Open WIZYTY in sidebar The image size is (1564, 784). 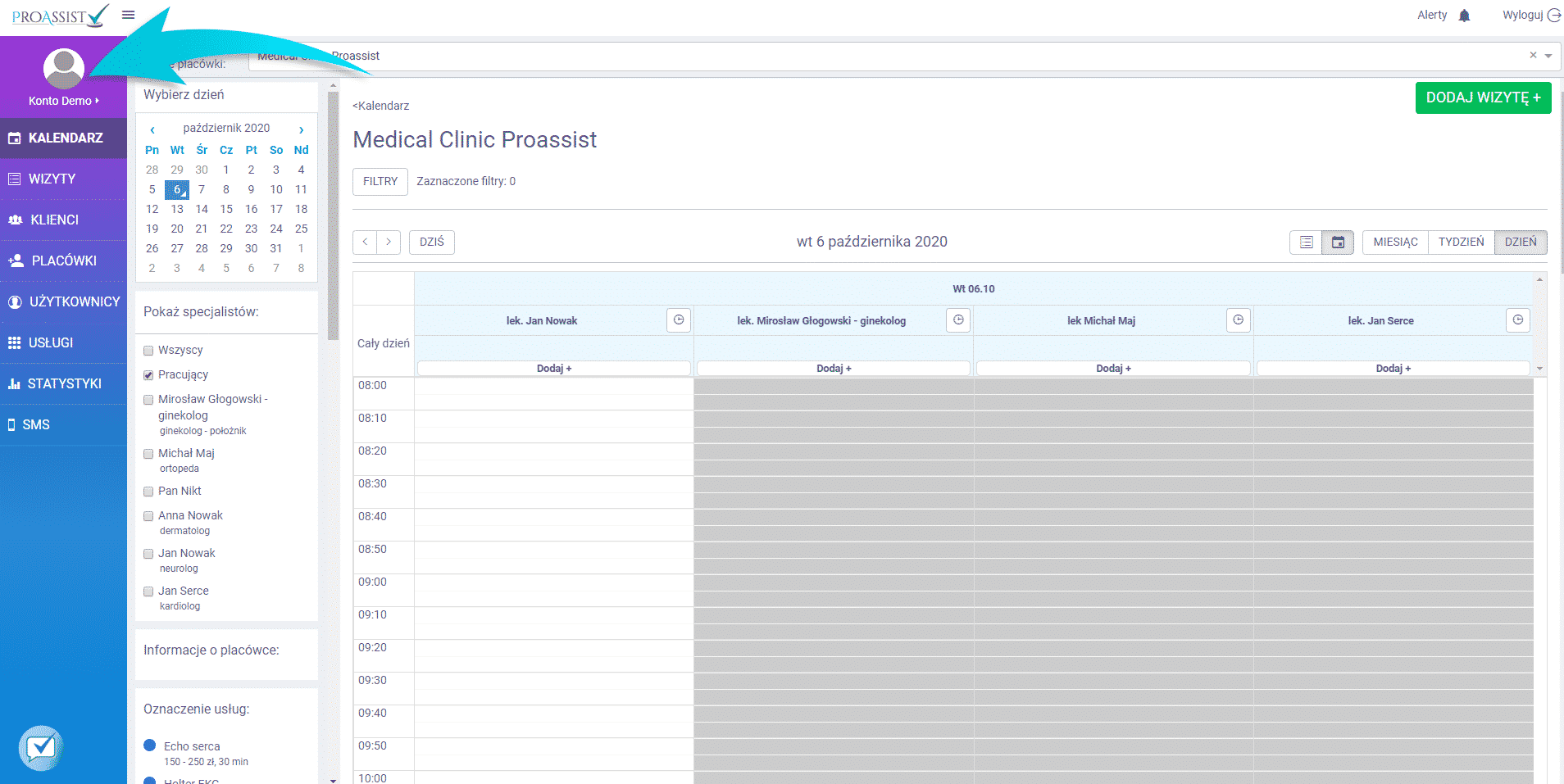coord(64,179)
